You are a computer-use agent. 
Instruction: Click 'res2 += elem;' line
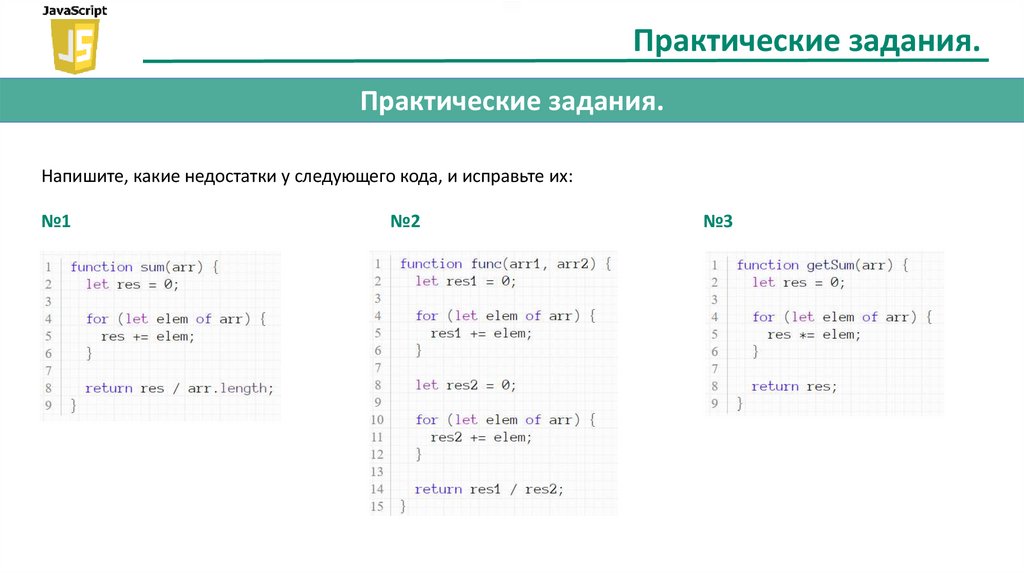481,437
